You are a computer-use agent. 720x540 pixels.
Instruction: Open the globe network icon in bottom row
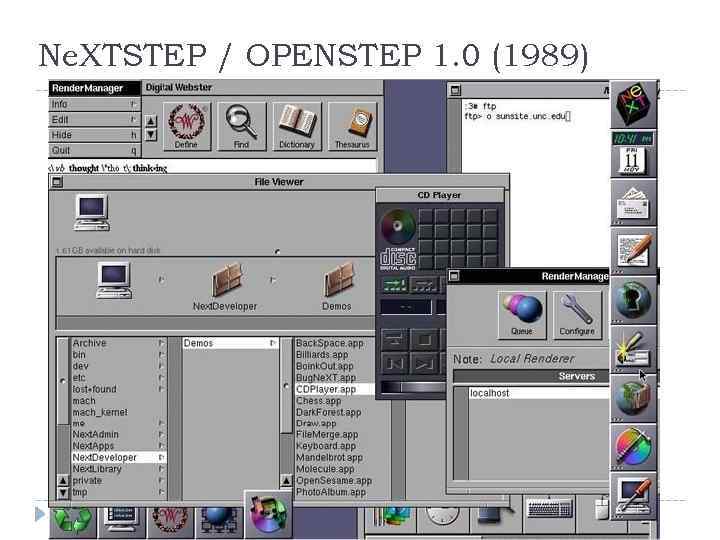pos(219,522)
